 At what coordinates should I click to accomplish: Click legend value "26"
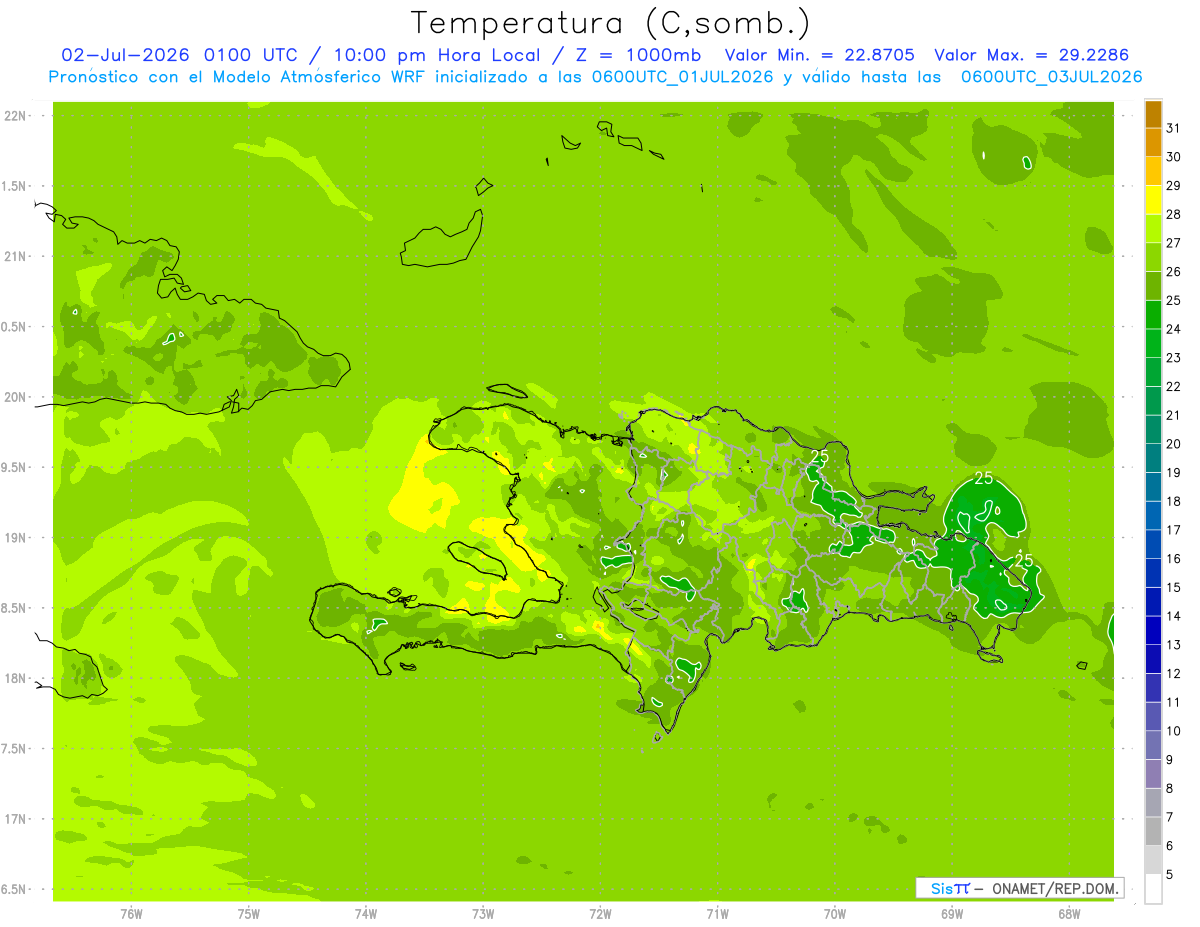pos(1174,272)
